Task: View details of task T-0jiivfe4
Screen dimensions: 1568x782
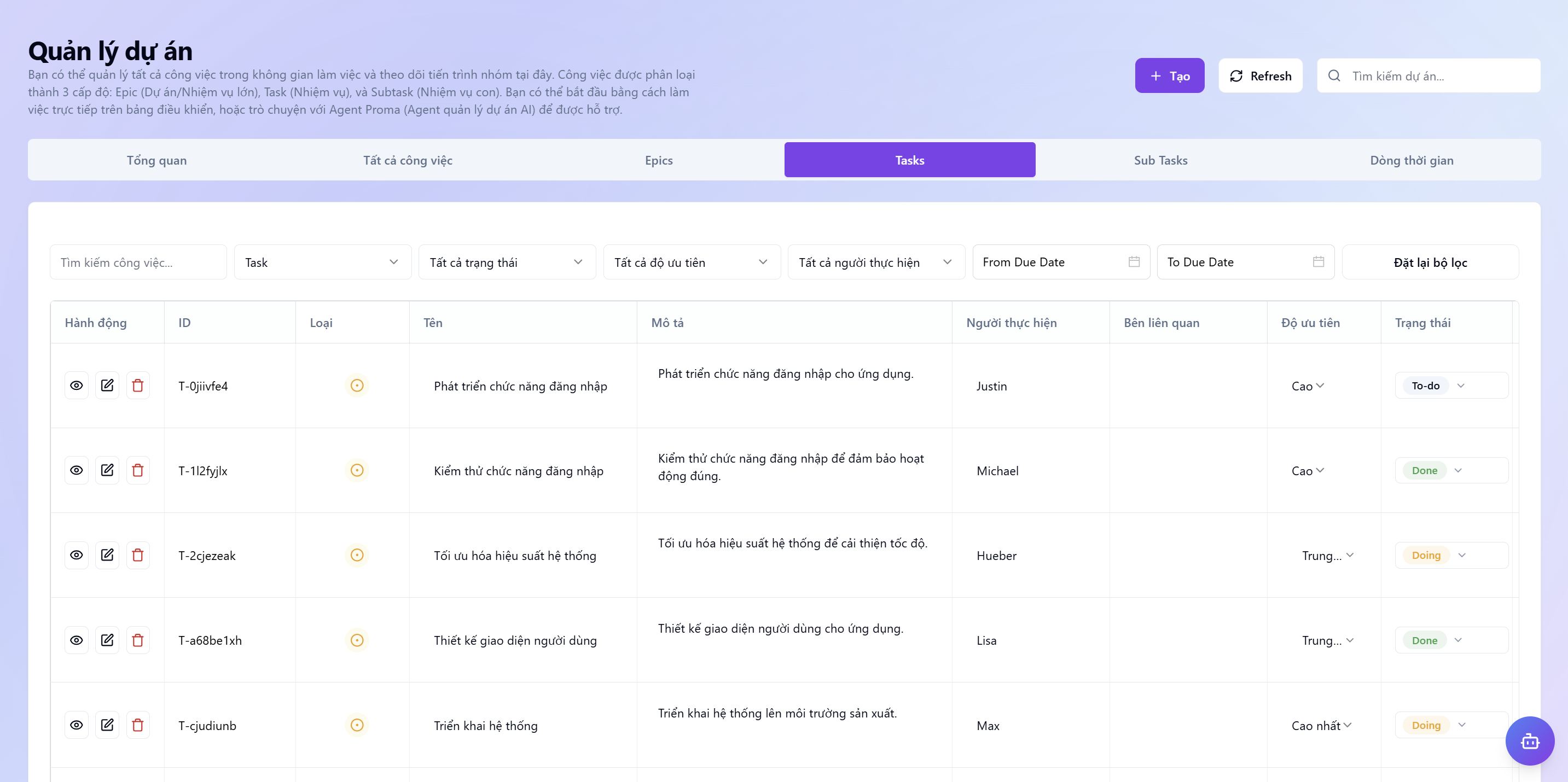Action: tap(76, 385)
